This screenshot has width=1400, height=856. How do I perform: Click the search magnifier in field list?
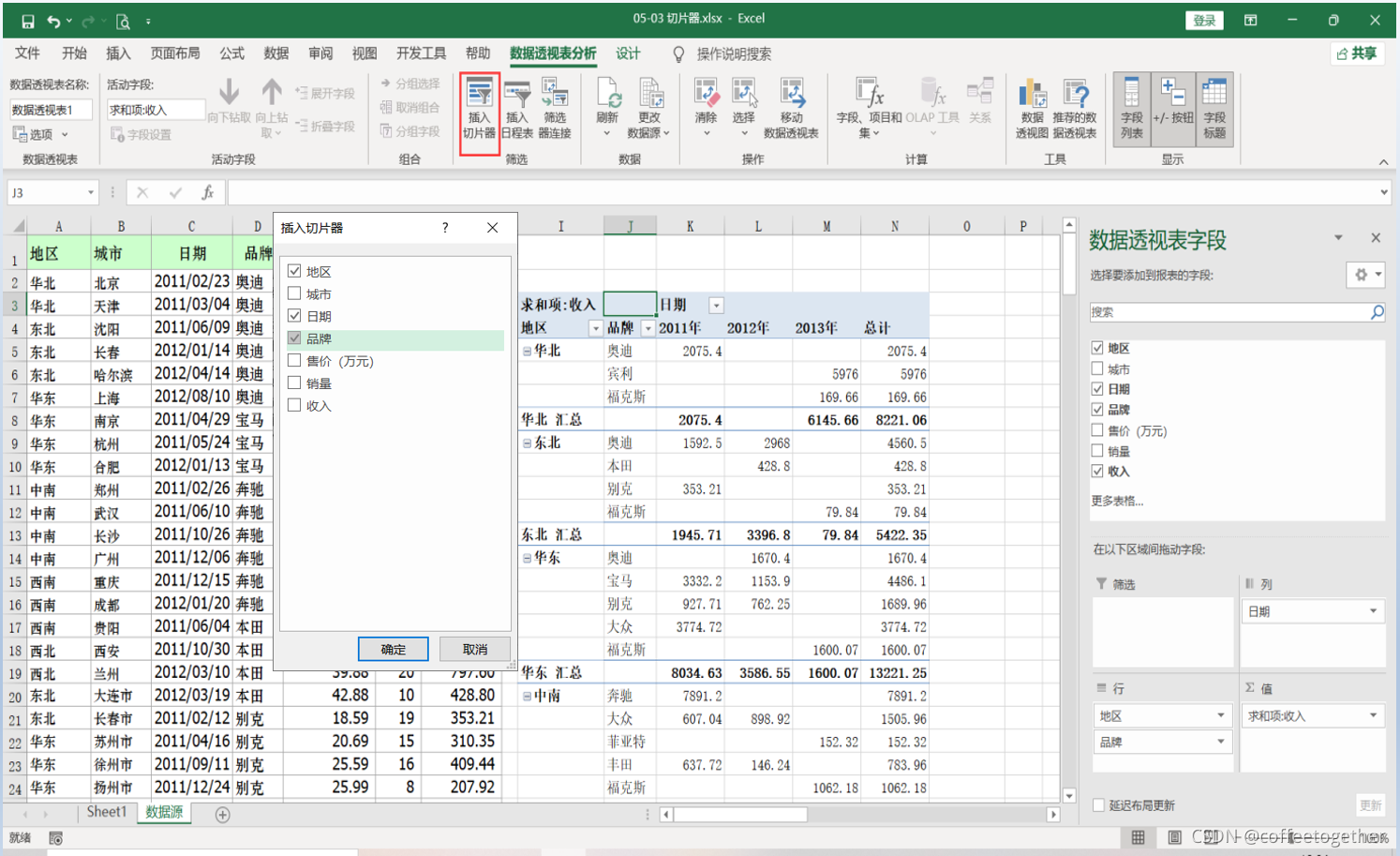1377,312
